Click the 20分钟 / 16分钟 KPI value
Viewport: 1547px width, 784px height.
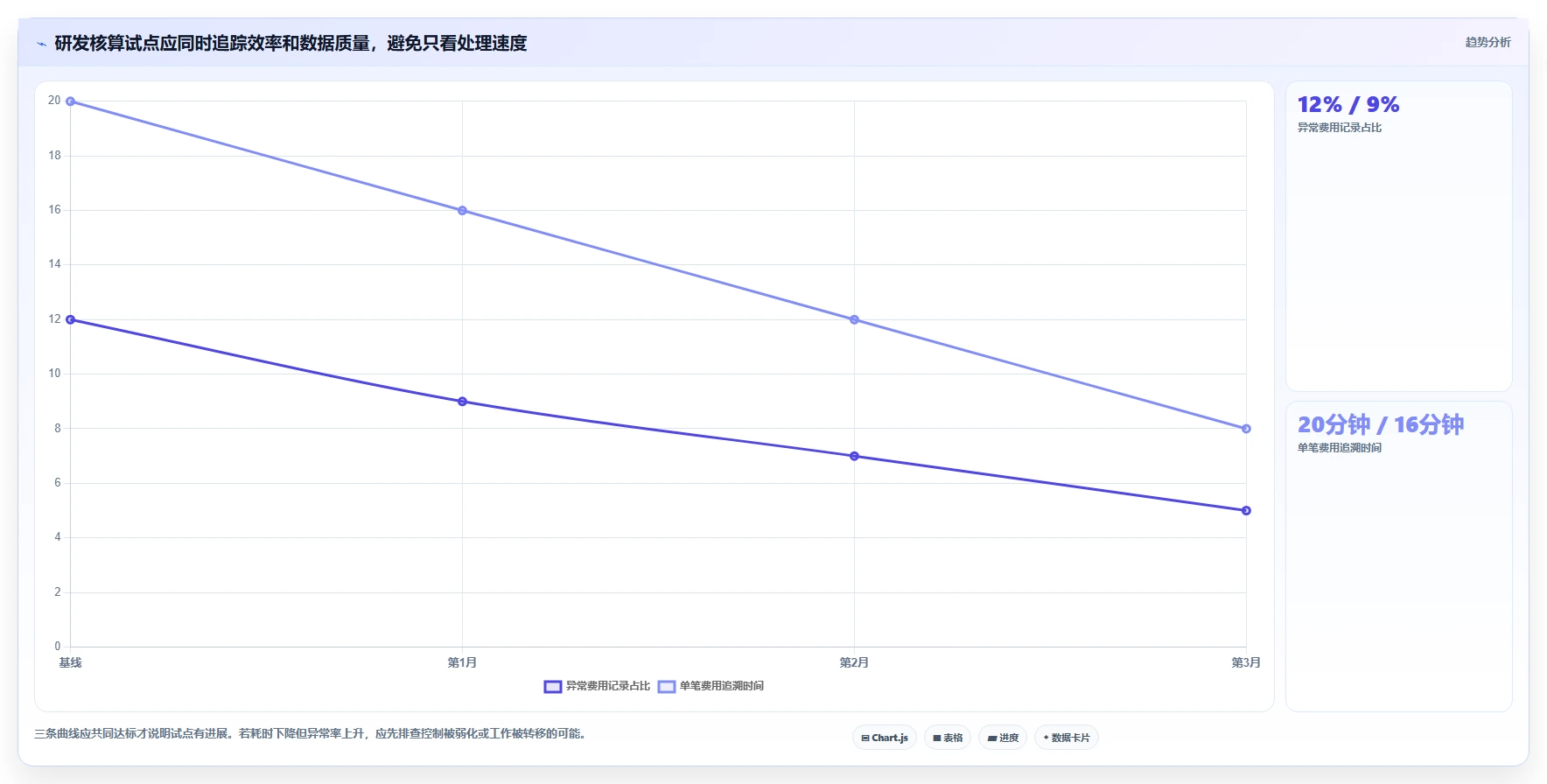1380,425
